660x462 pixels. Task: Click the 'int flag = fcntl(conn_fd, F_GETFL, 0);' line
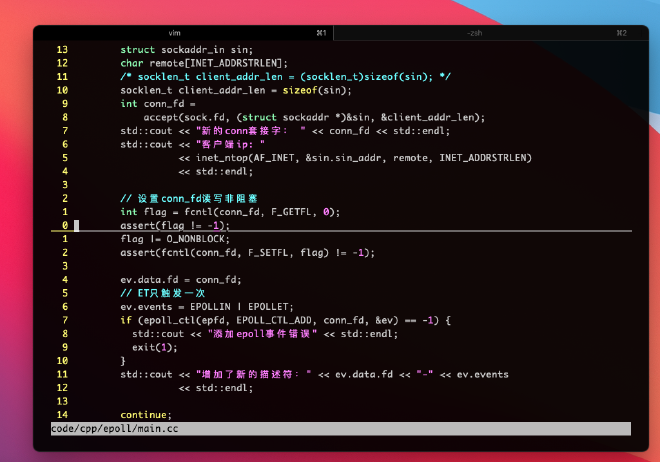pyautogui.click(x=230, y=212)
